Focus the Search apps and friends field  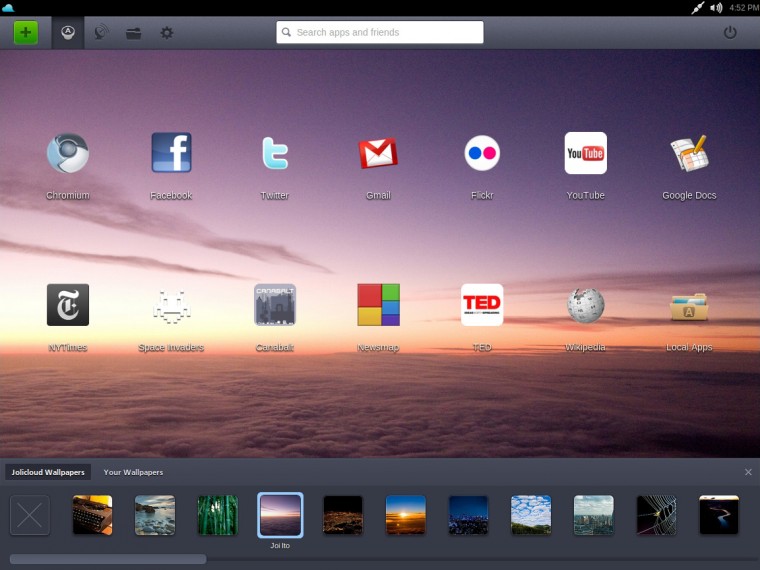point(380,32)
